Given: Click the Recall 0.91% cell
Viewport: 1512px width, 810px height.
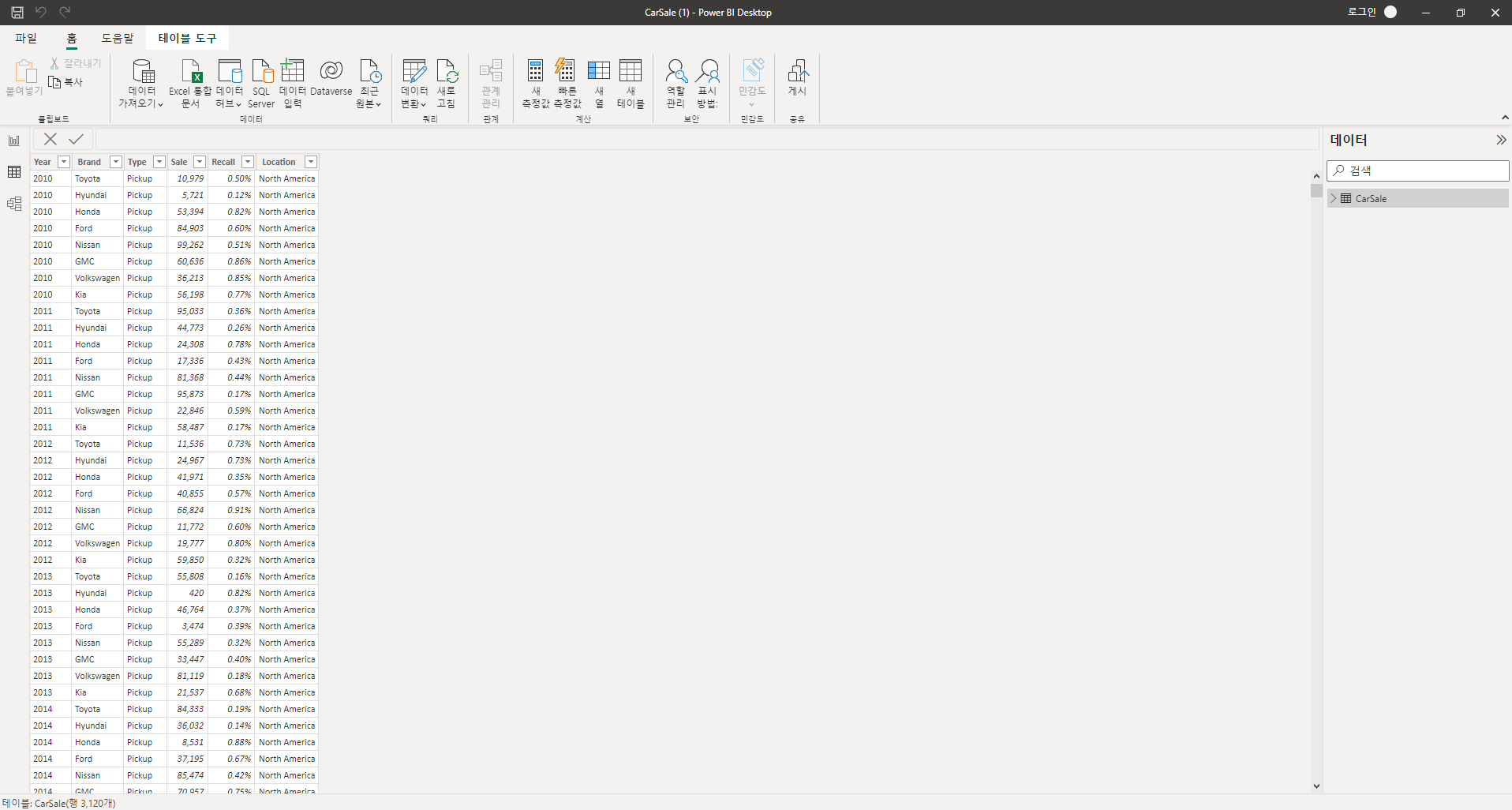Looking at the screenshot, I should (231, 510).
